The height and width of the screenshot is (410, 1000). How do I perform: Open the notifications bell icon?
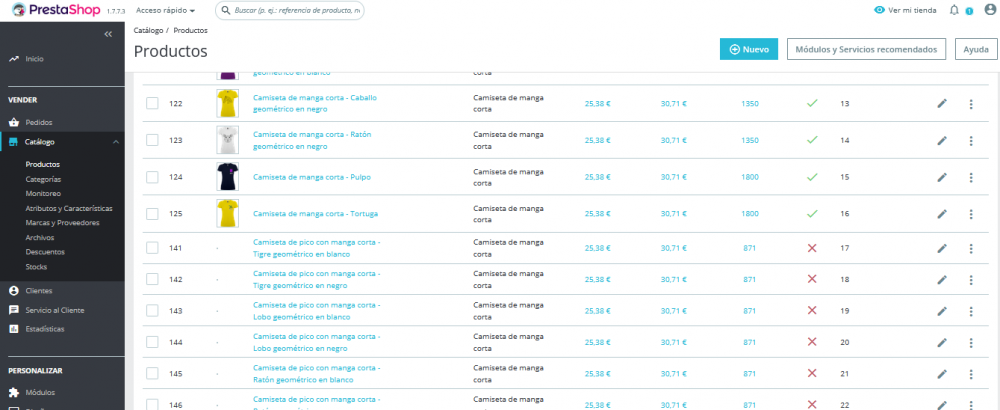pyautogui.click(x=954, y=10)
